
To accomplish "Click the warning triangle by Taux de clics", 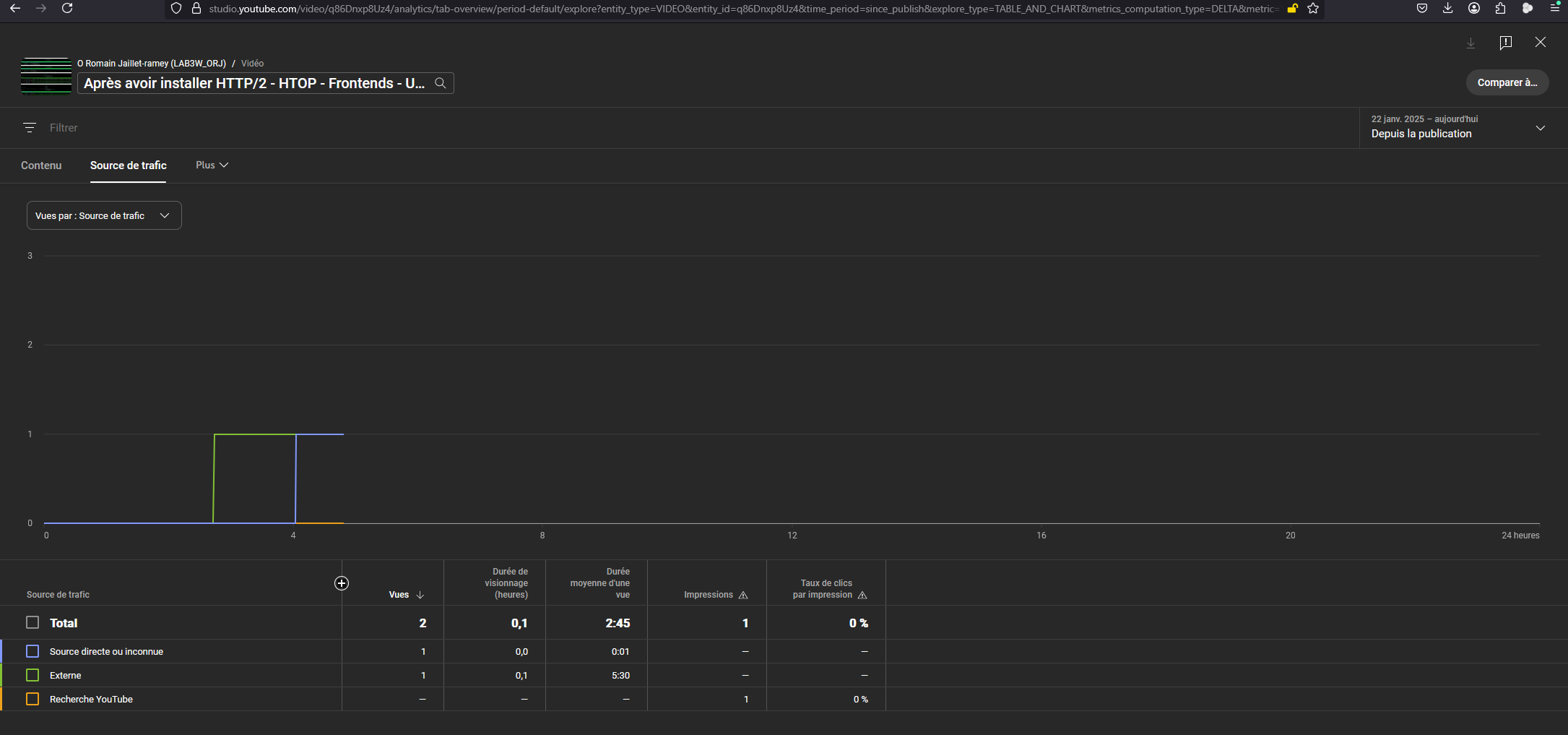I will click(862, 595).
